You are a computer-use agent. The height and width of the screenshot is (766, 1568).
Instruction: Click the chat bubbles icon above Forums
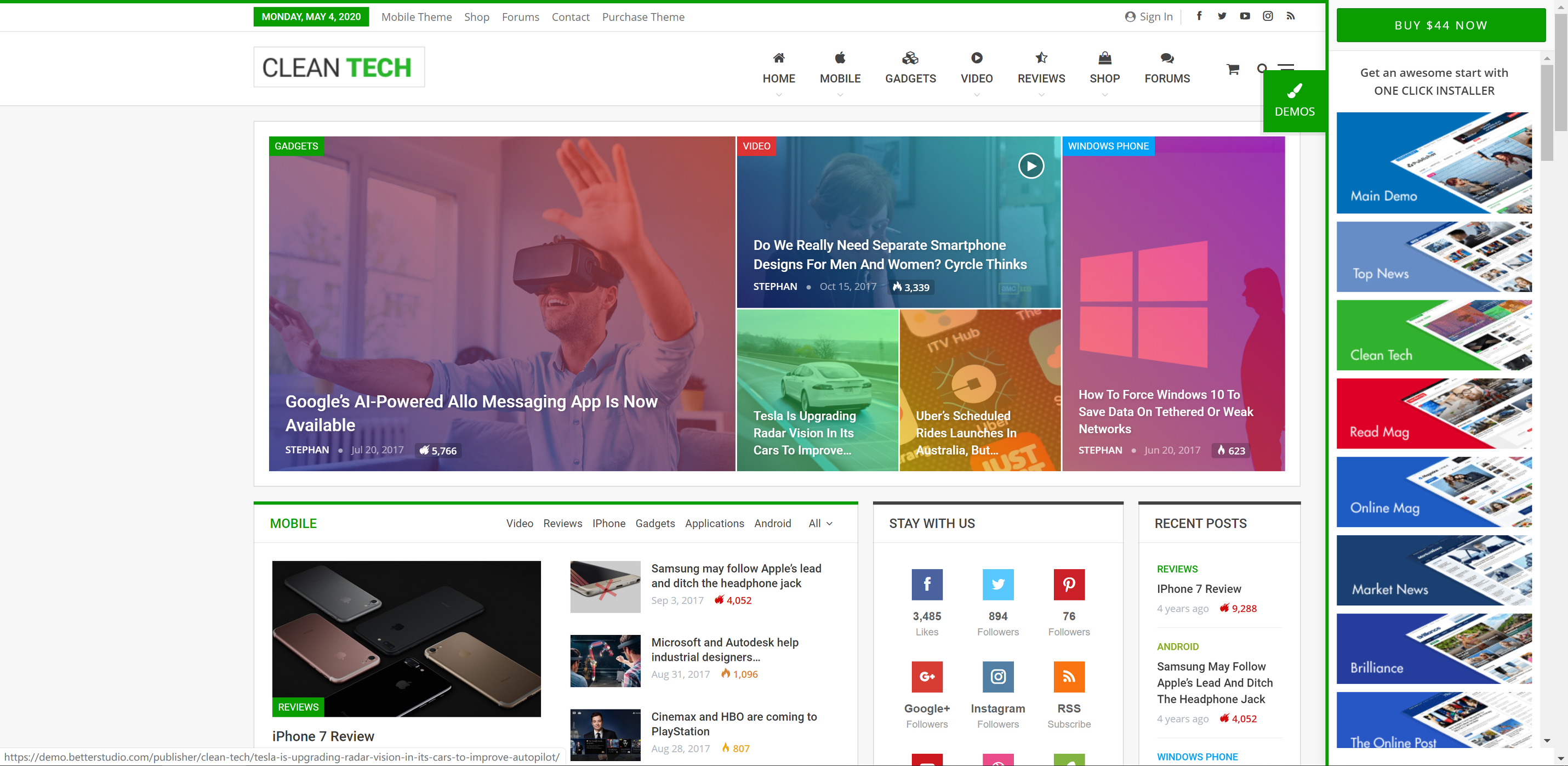tap(1167, 58)
